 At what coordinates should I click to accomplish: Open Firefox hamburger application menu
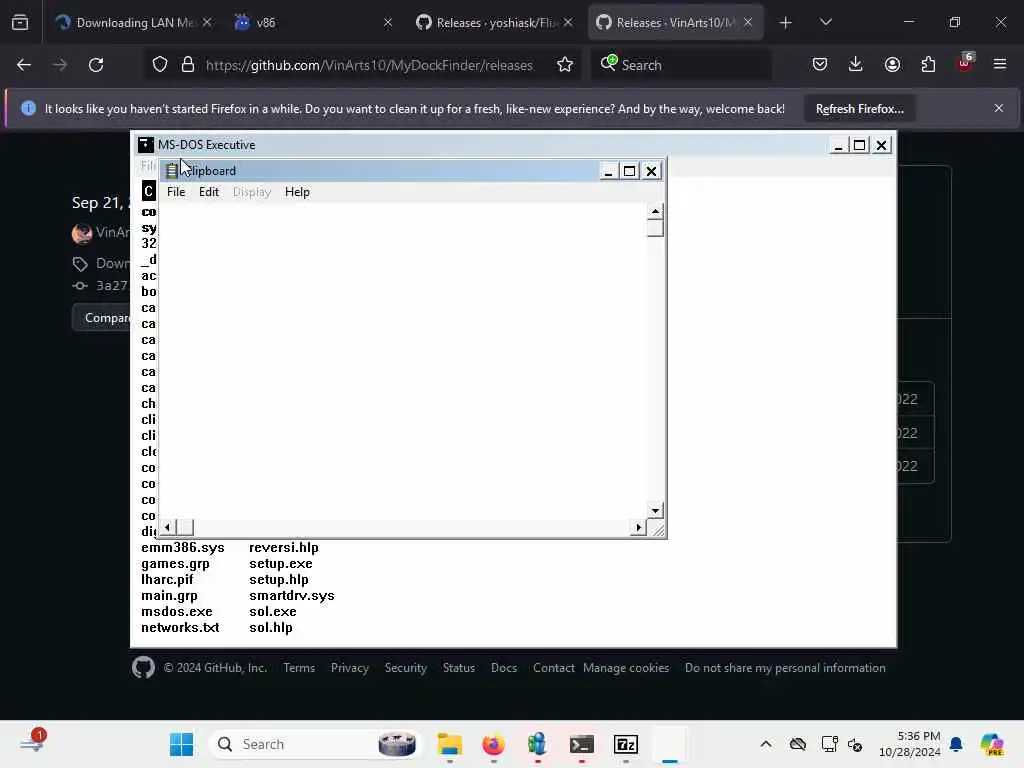click(1000, 65)
